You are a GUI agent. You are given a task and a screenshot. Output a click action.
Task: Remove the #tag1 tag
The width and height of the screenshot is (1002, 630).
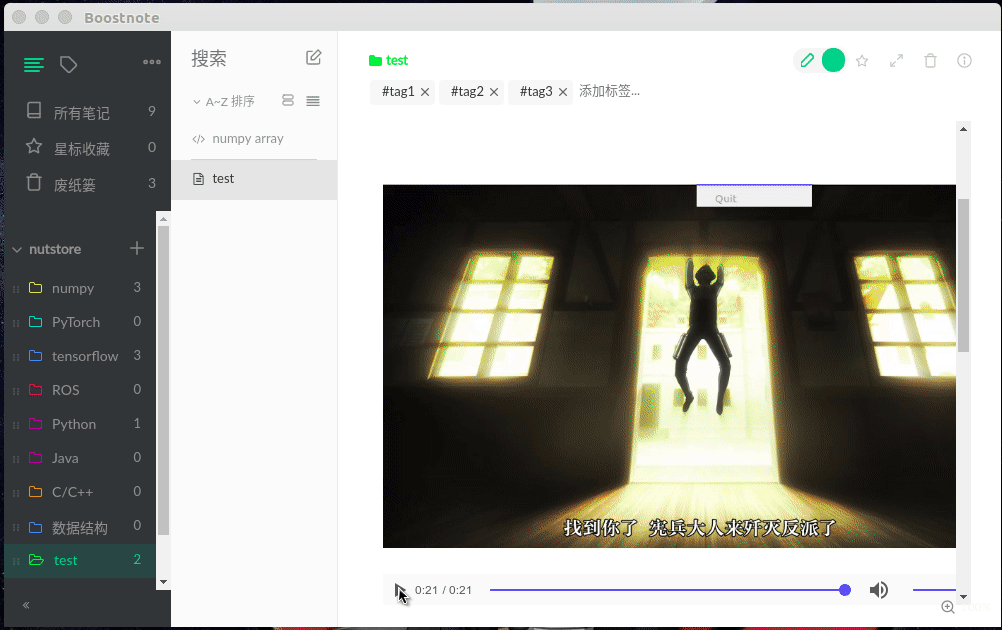(425, 92)
